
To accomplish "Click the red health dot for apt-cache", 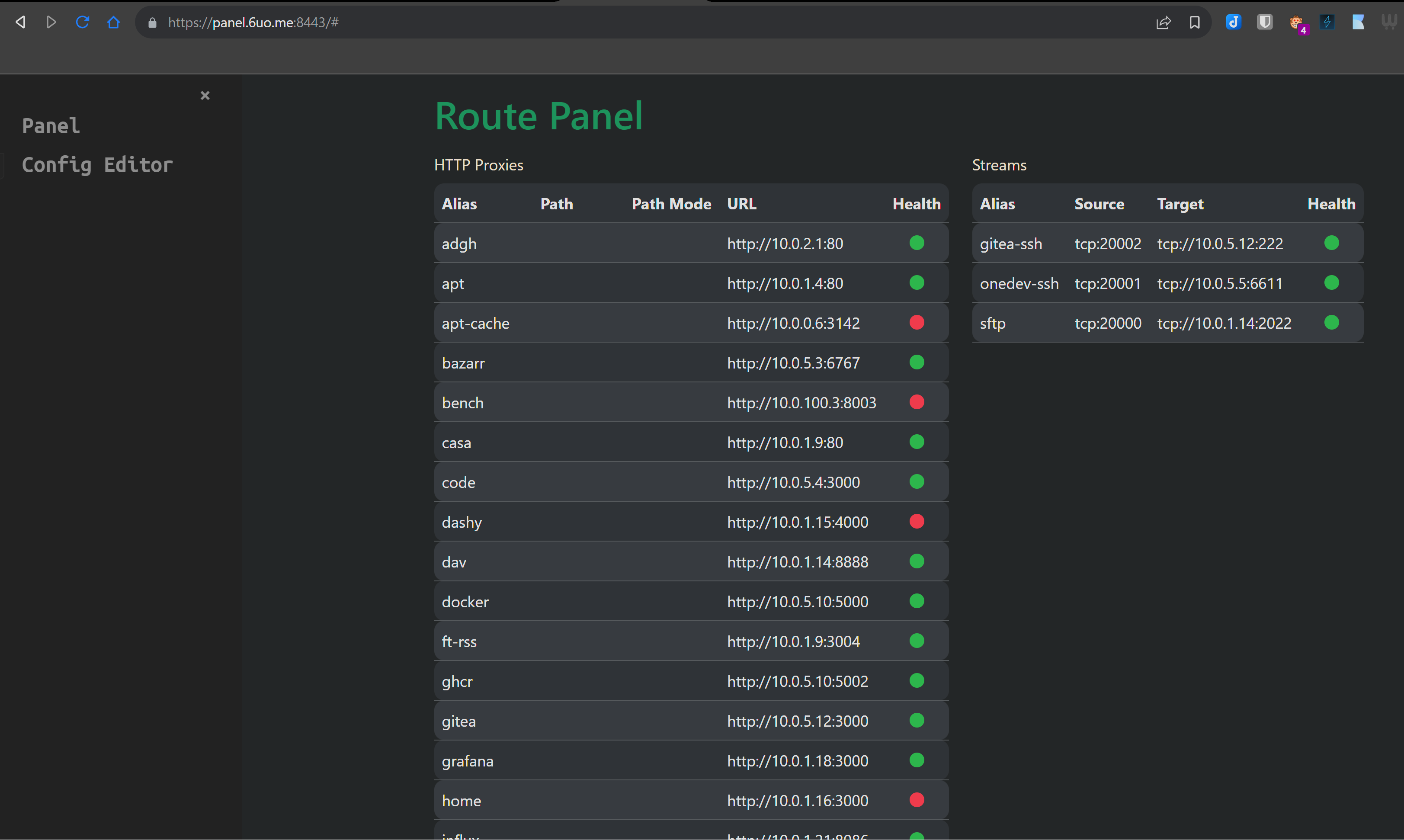I will pos(917,323).
